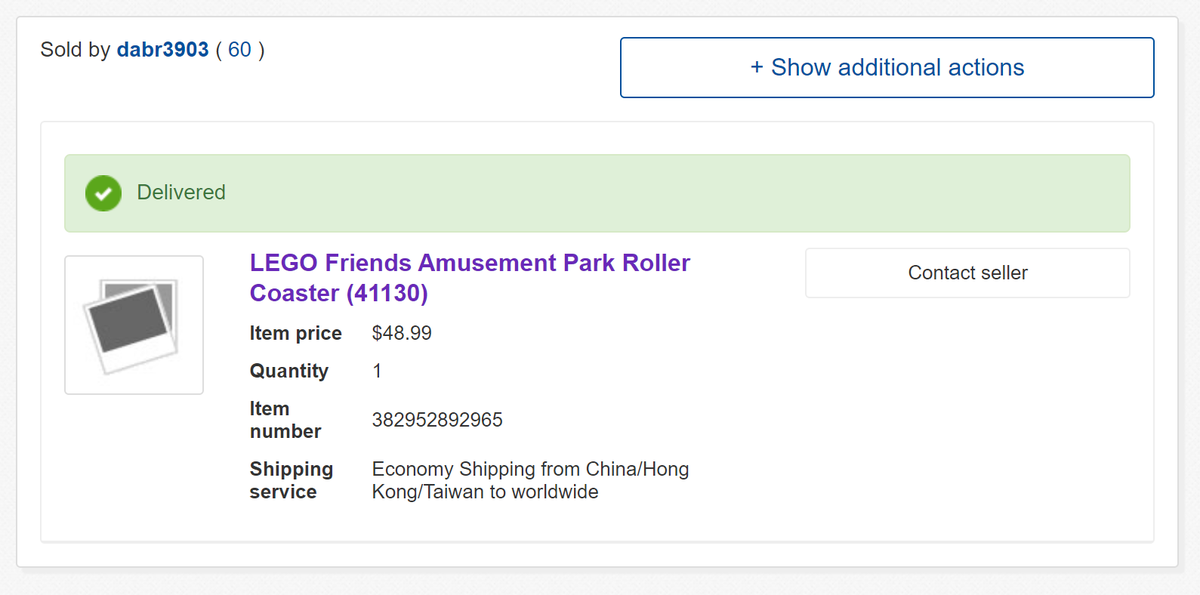The width and height of the screenshot is (1200, 595).
Task: View the seller's feedback score of 60
Action: click(240, 50)
